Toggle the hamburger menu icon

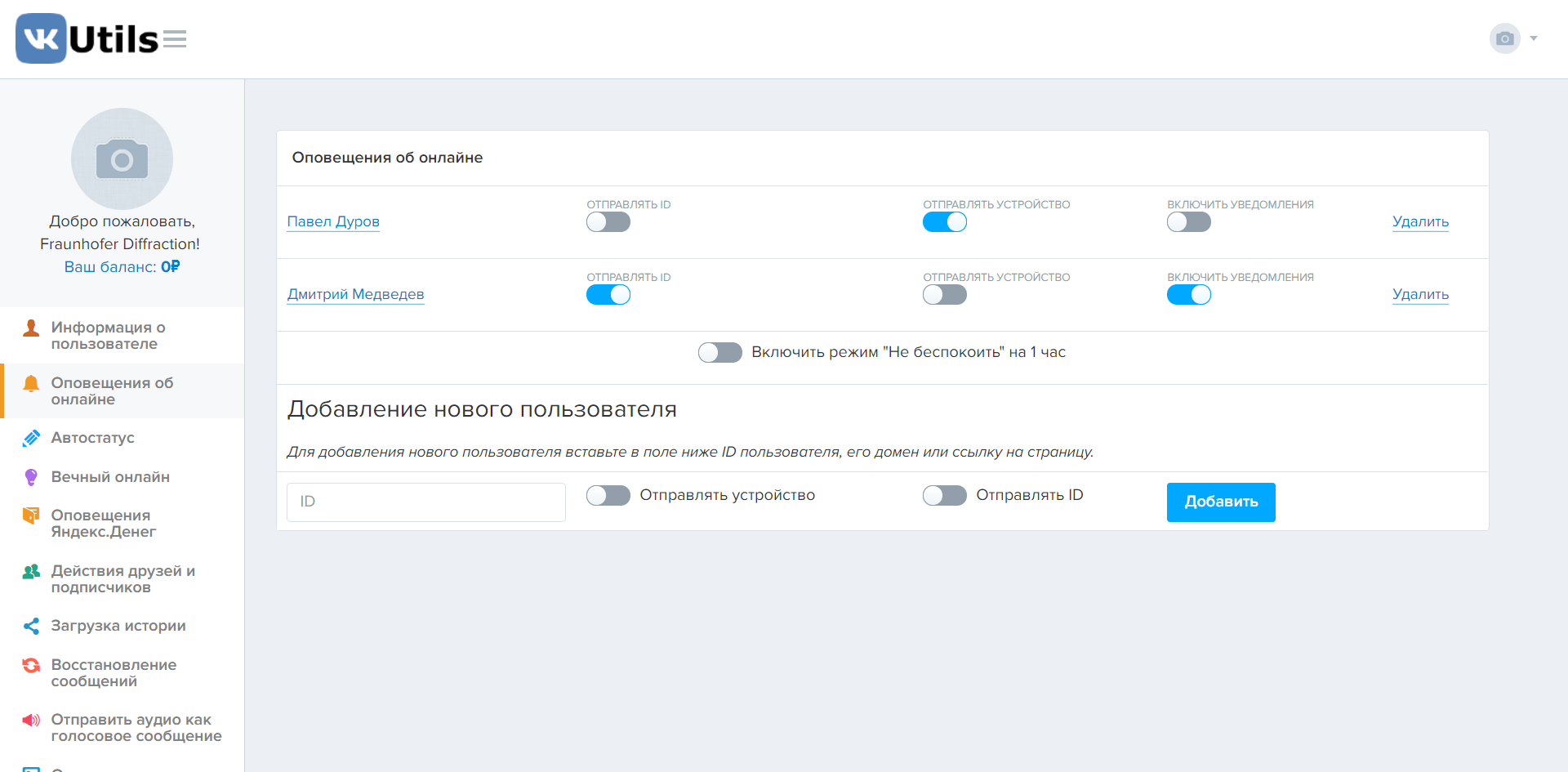point(175,39)
